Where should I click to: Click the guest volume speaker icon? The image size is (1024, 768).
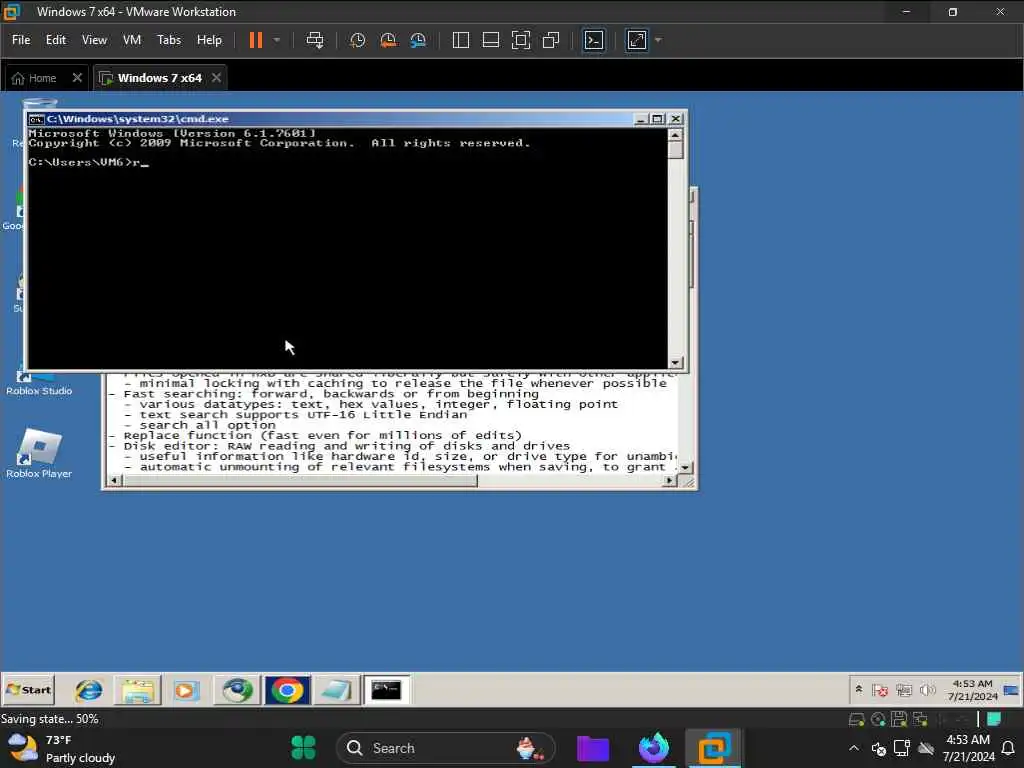(927, 690)
